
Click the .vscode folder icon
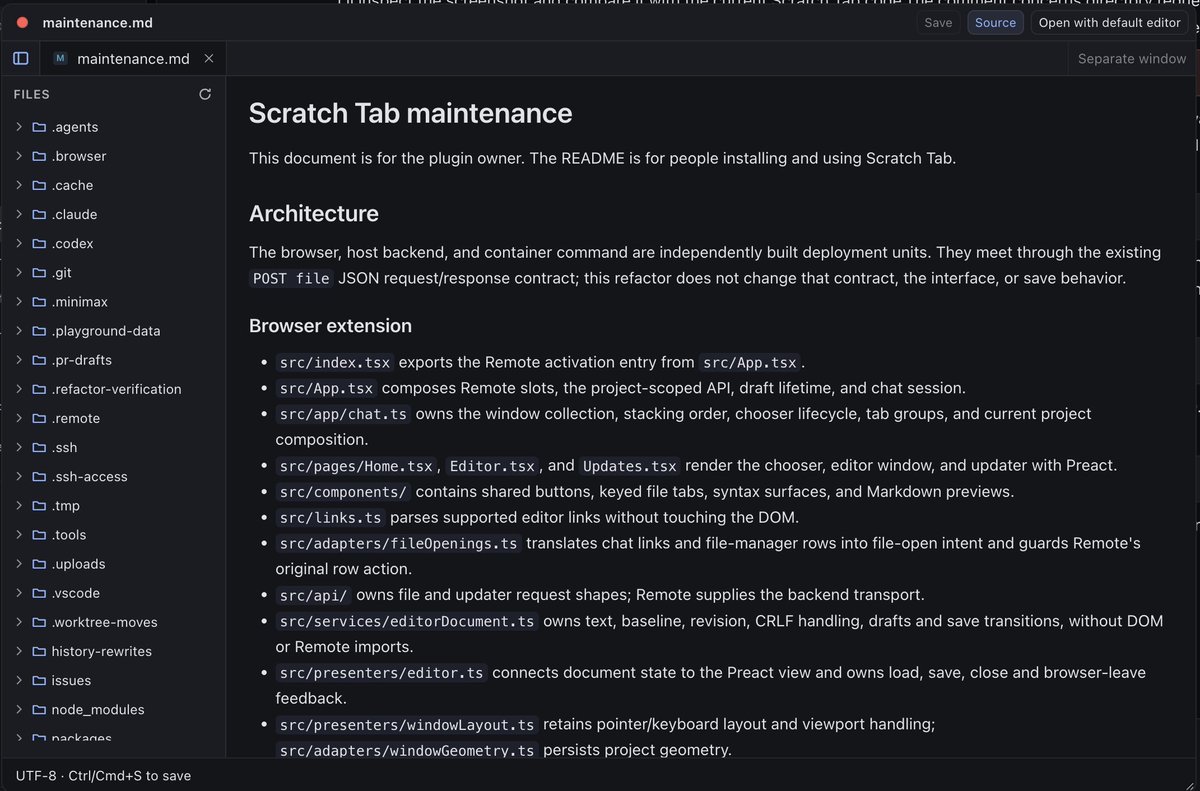(x=39, y=593)
